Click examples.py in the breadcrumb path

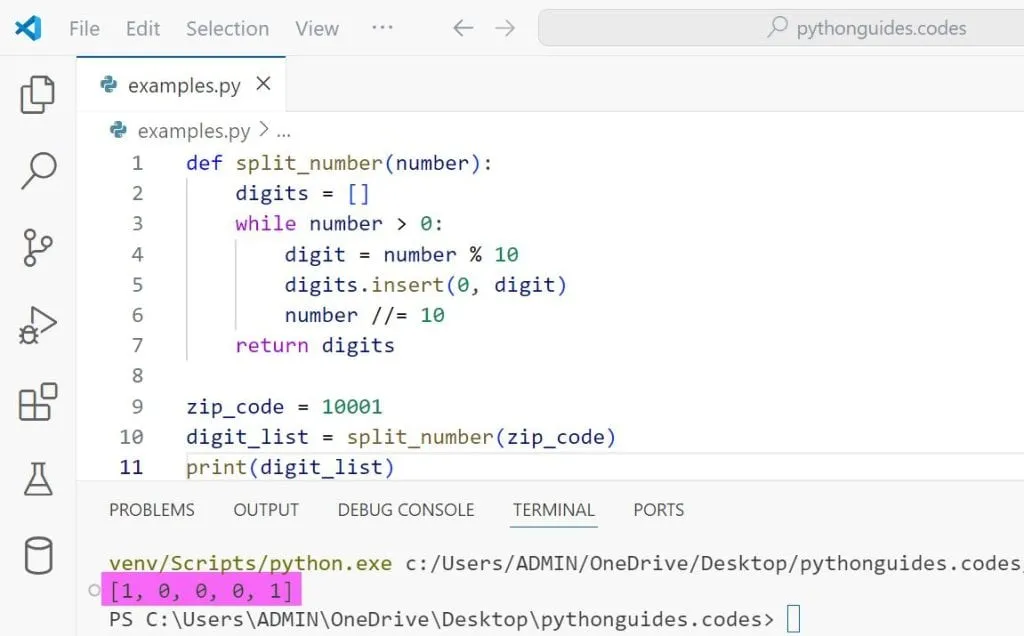pyautogui.click(x=193, y=131)
